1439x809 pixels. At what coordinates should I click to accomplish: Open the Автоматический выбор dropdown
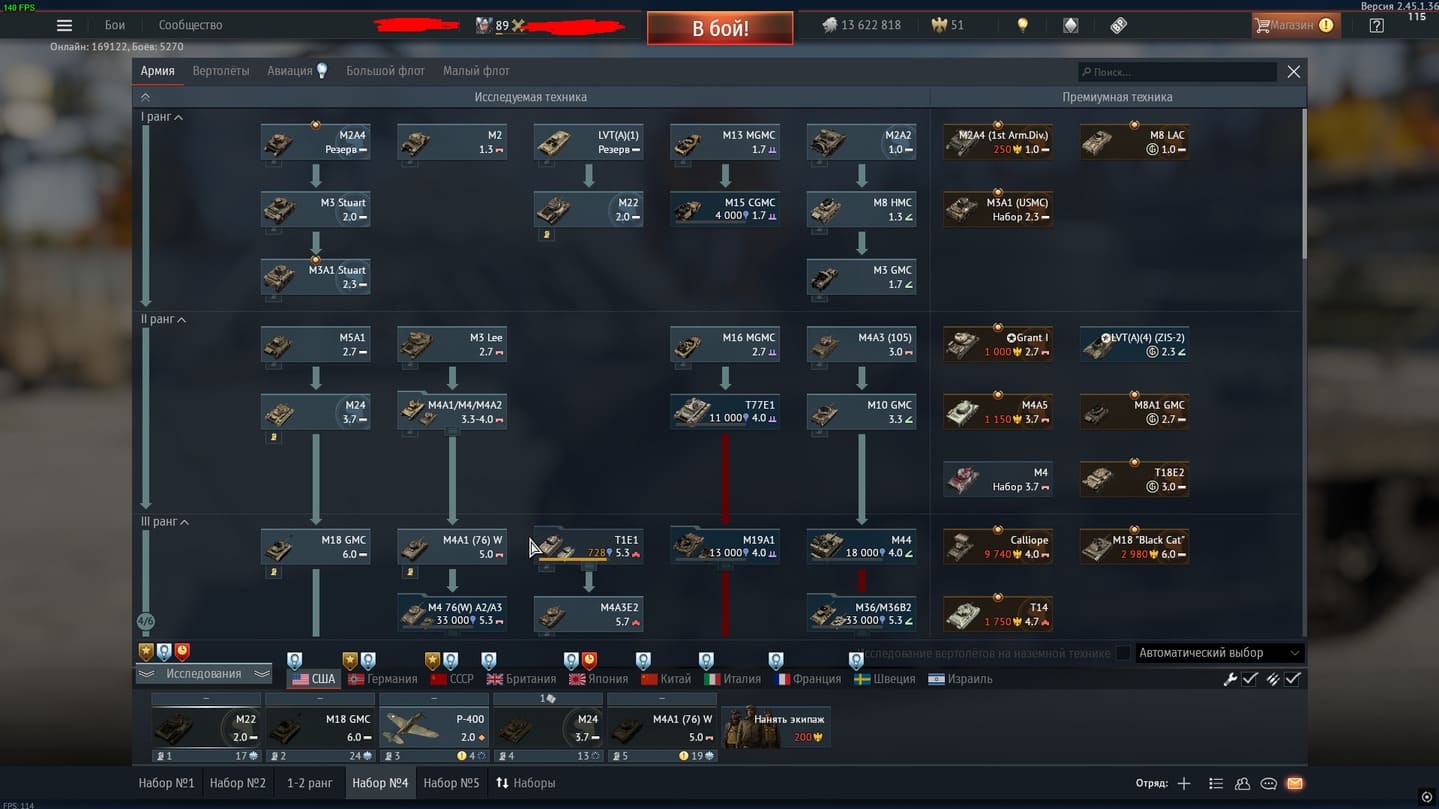tap(1221, 653)
